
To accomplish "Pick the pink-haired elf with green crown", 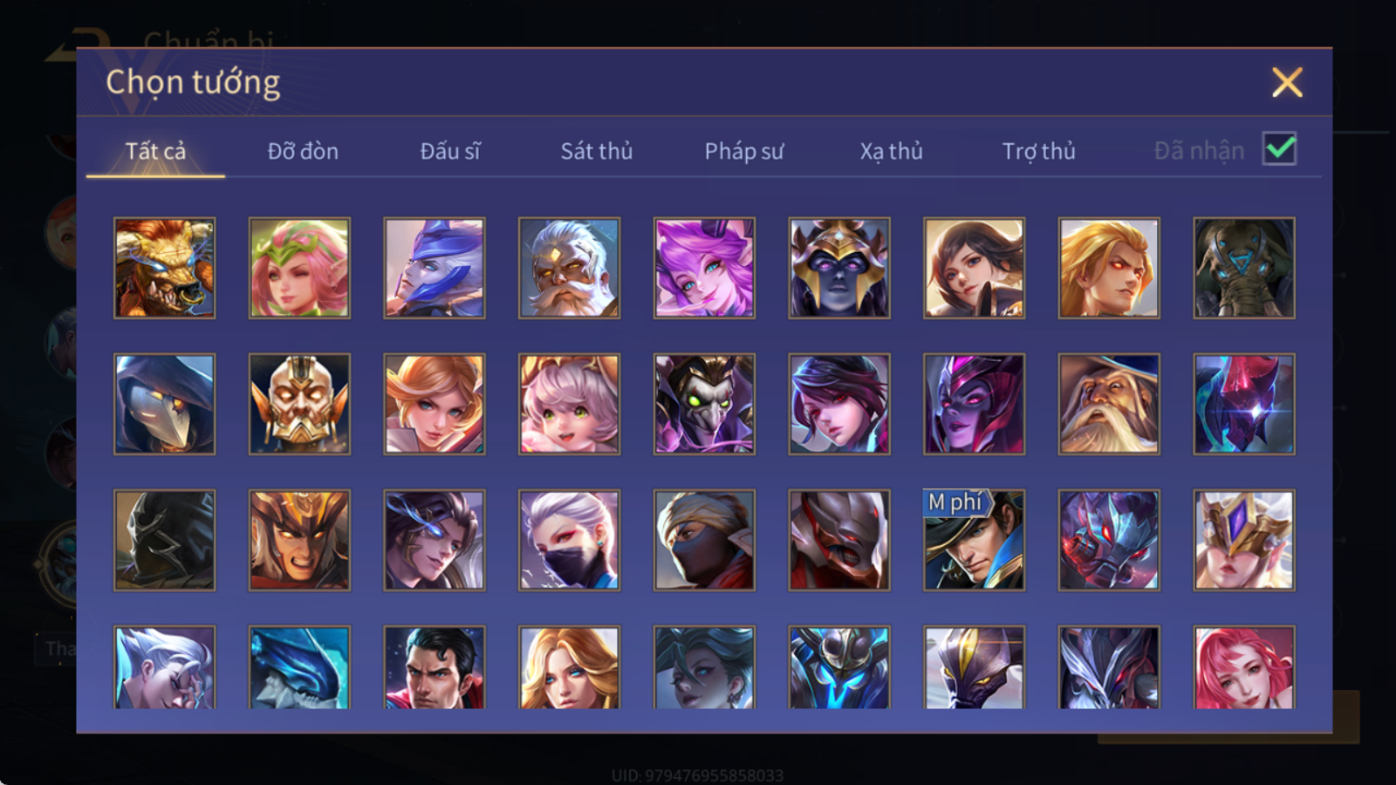I will coord(299,268).
